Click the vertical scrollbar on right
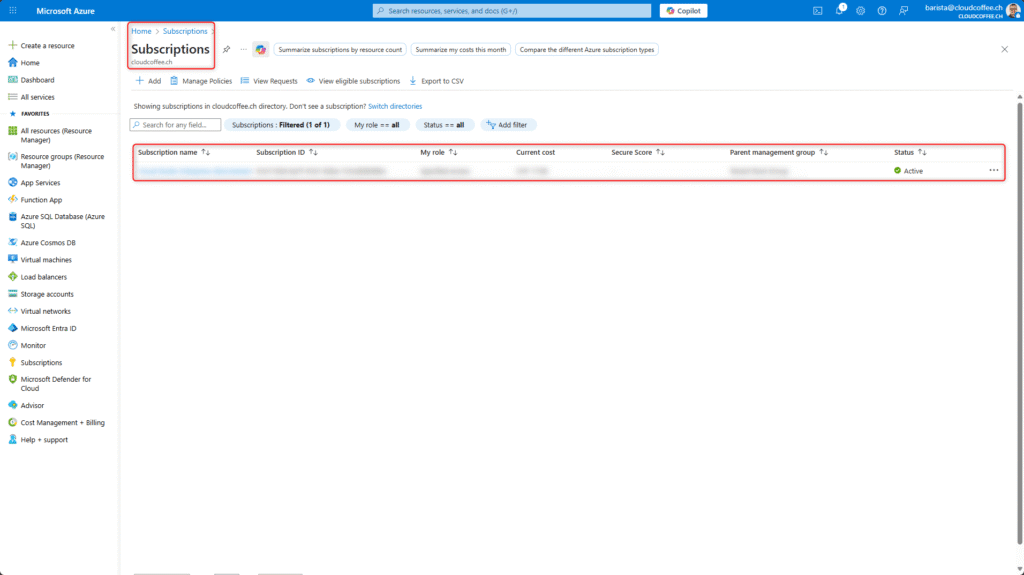The image size is (1024, 575). point(1019,323)
